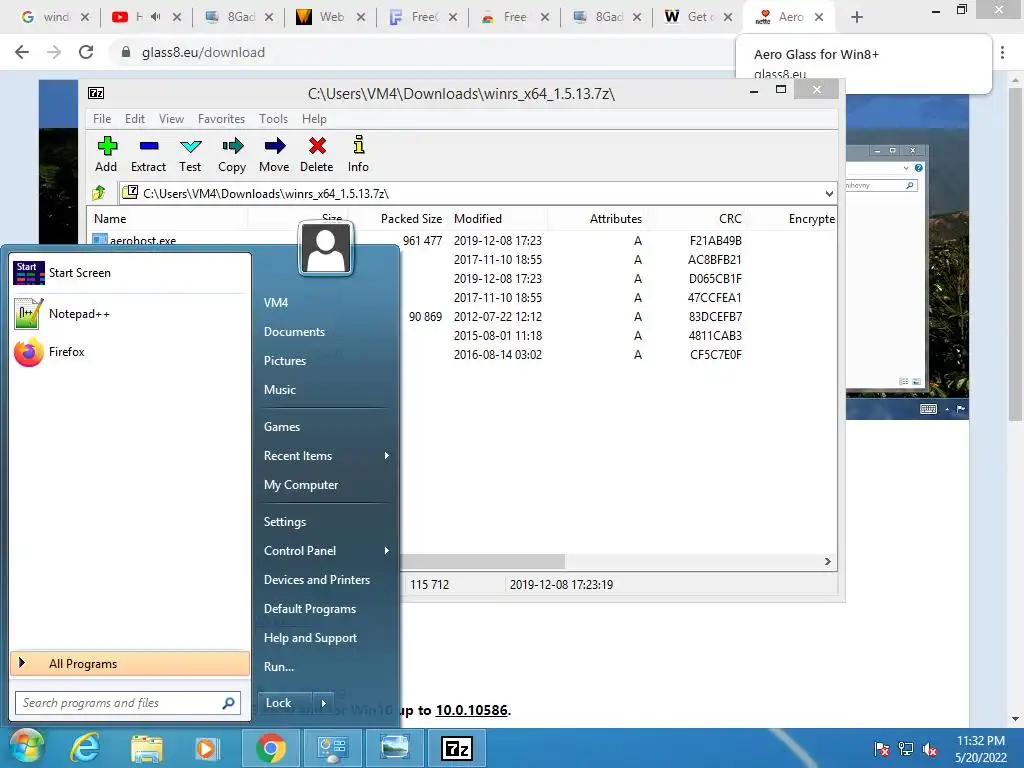Switch to the YouTube tab

147,17
